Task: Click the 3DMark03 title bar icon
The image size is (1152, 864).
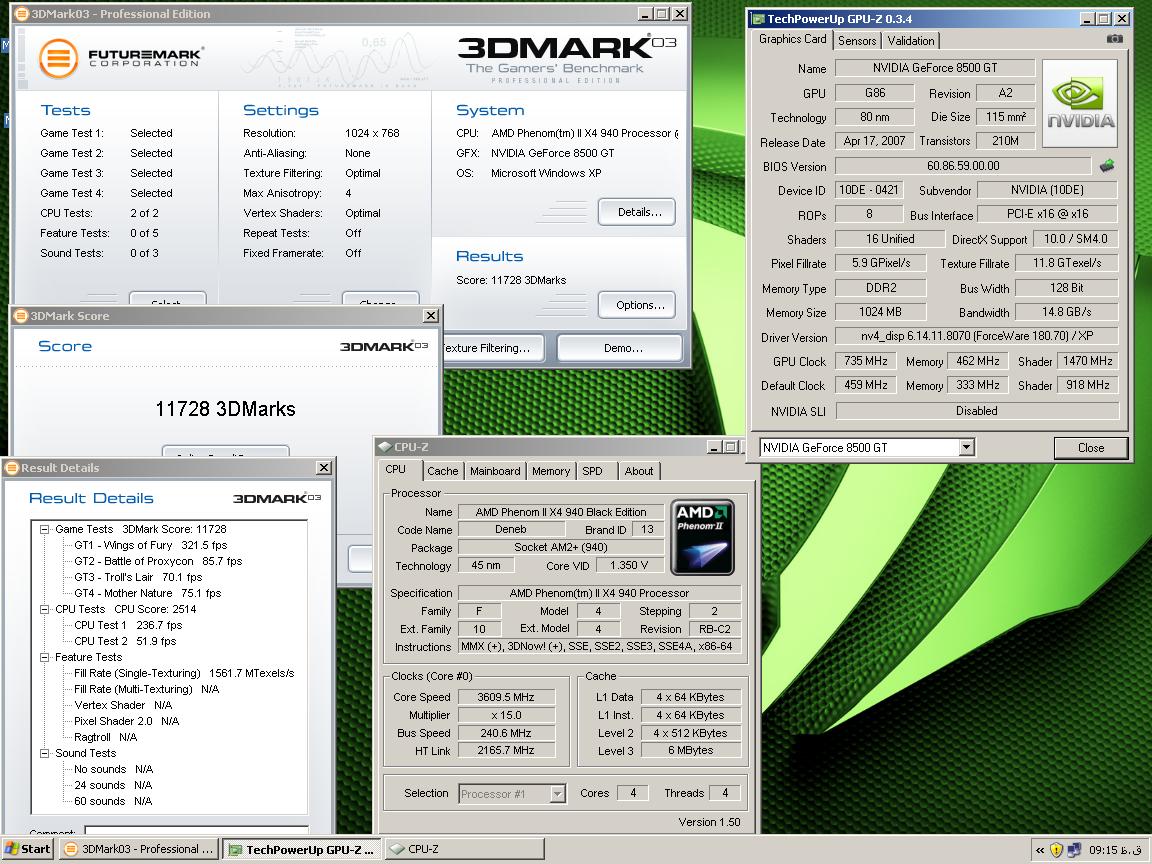Action: [x=21, y=14]
